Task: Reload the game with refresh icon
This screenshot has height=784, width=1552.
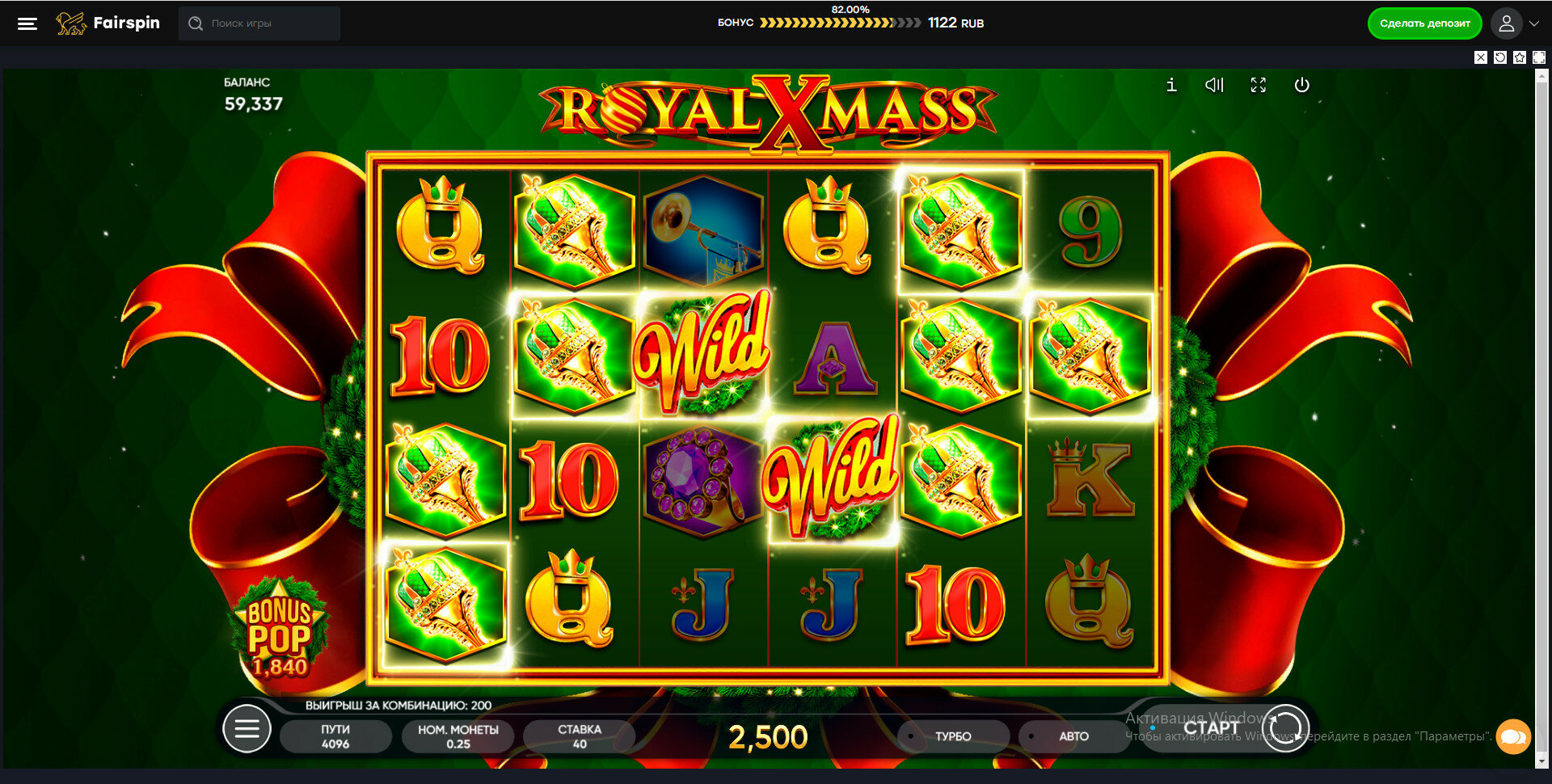Action: 1500,57
